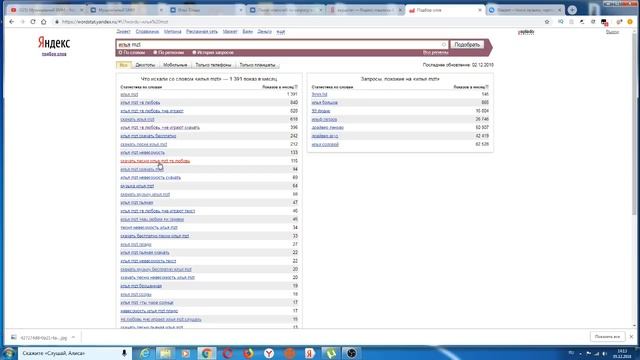Open the red visited query with 115 impressions
The height and width of the screenshot is (360, 640).
click(x=155, y=161)
